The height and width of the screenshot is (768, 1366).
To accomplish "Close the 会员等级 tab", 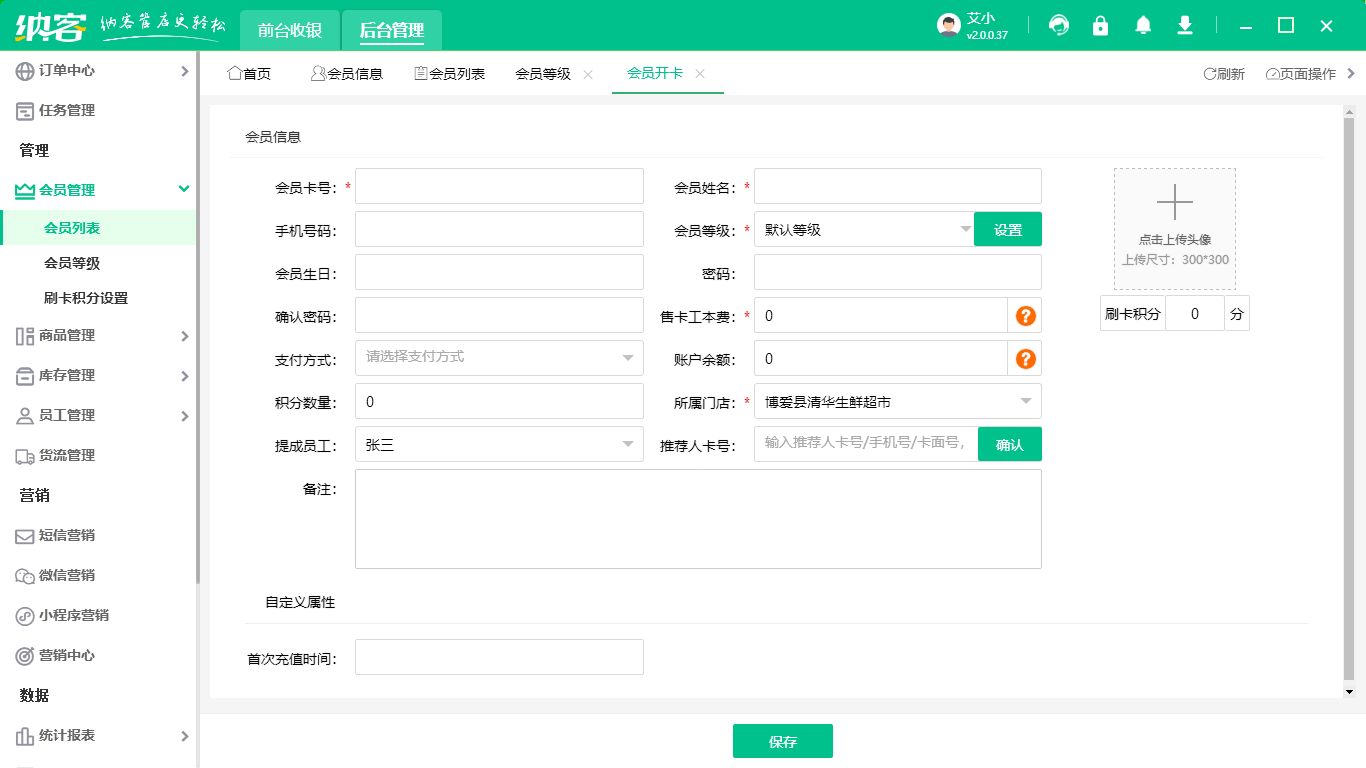I will (x=588, y=74).
